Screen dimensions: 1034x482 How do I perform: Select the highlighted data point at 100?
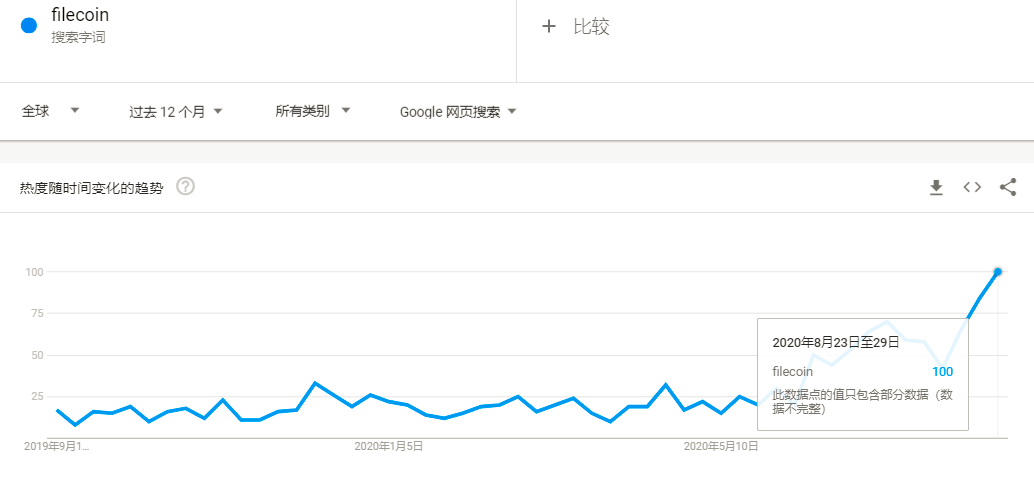click(x=998, y=271)
